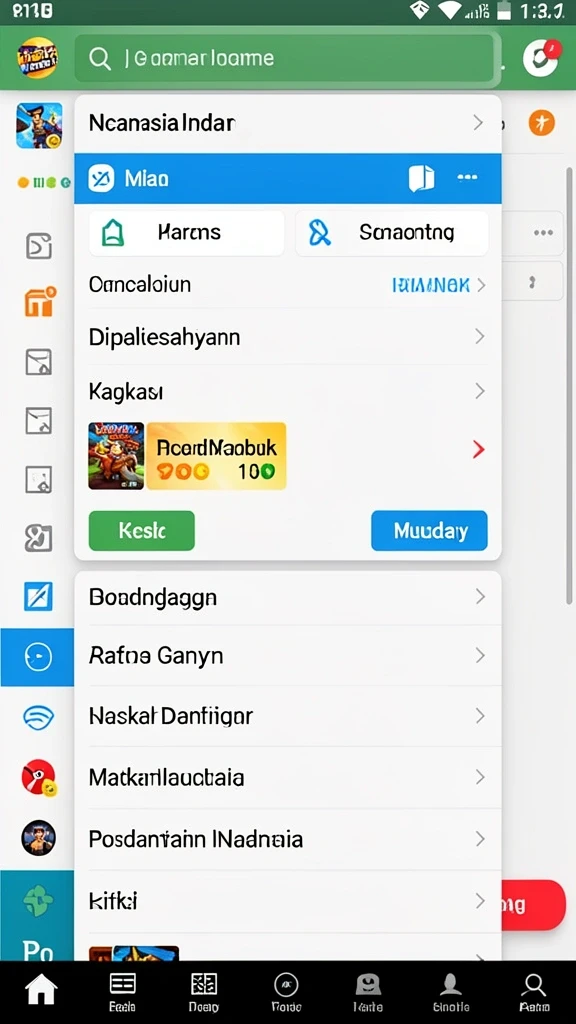
Task: Tap the orange building sidebar icon
Action: (40, 302)
